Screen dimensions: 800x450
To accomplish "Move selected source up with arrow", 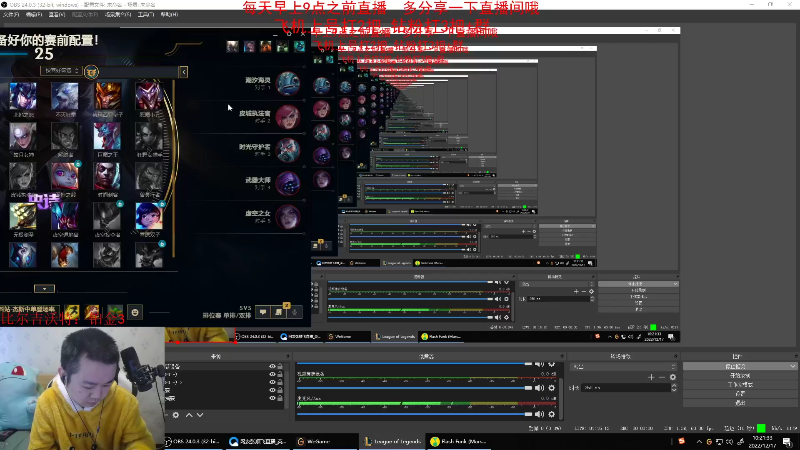I will pyautogui.click(x=189, y=415).
